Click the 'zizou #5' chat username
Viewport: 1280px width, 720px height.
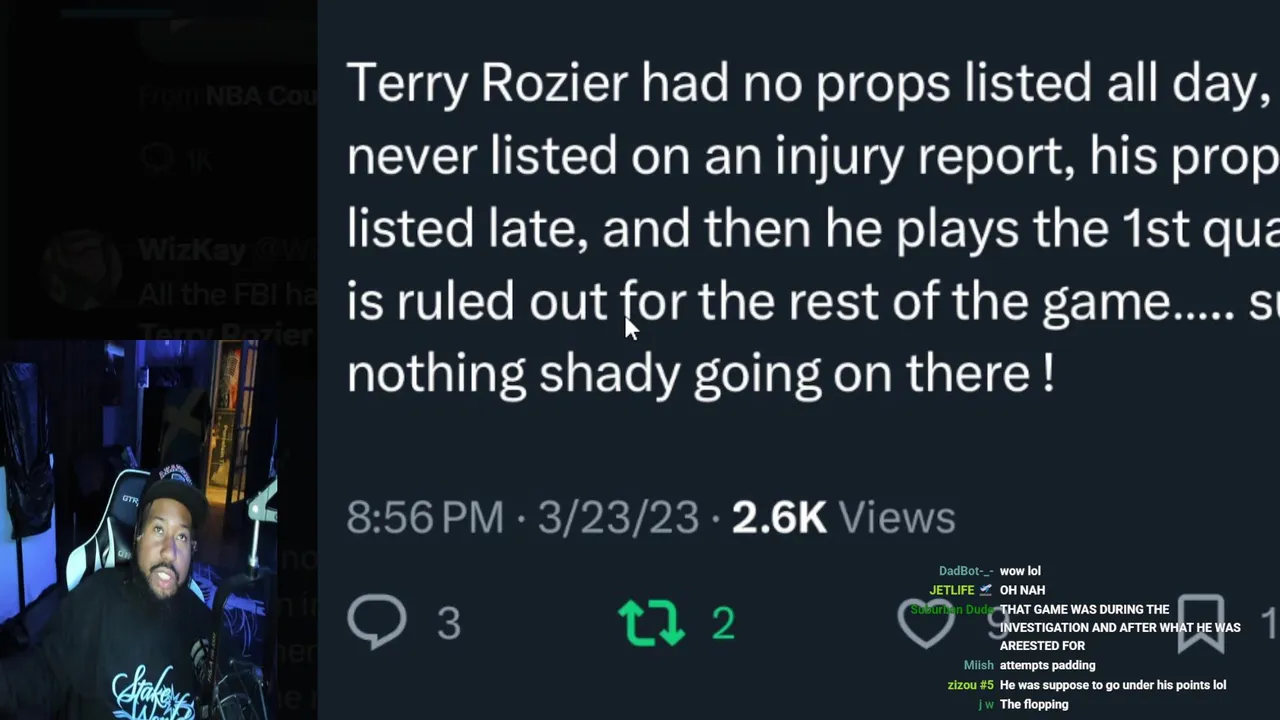[x=970, y=685]
